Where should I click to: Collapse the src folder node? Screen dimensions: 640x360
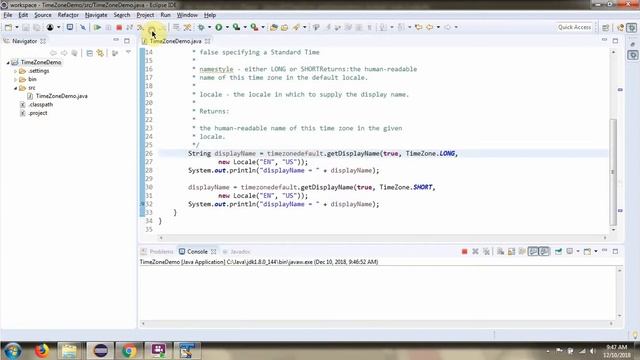[16, 88]
